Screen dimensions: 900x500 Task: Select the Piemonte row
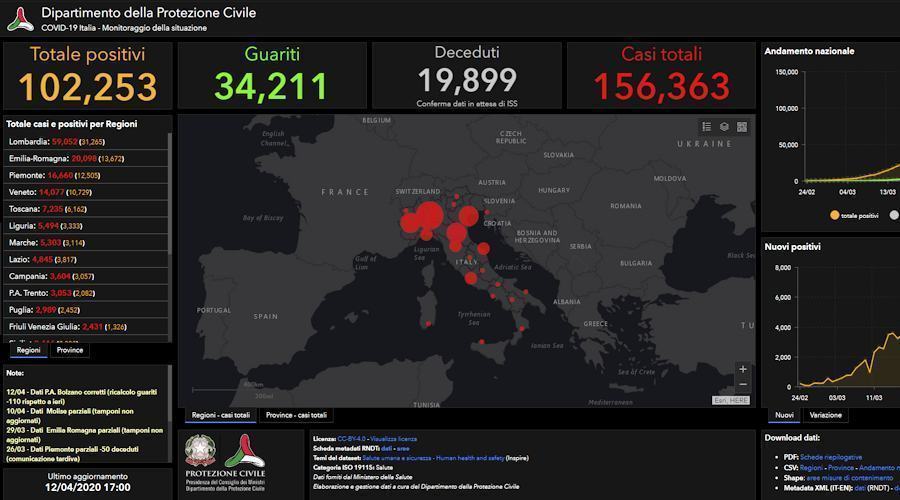[86, 175]
